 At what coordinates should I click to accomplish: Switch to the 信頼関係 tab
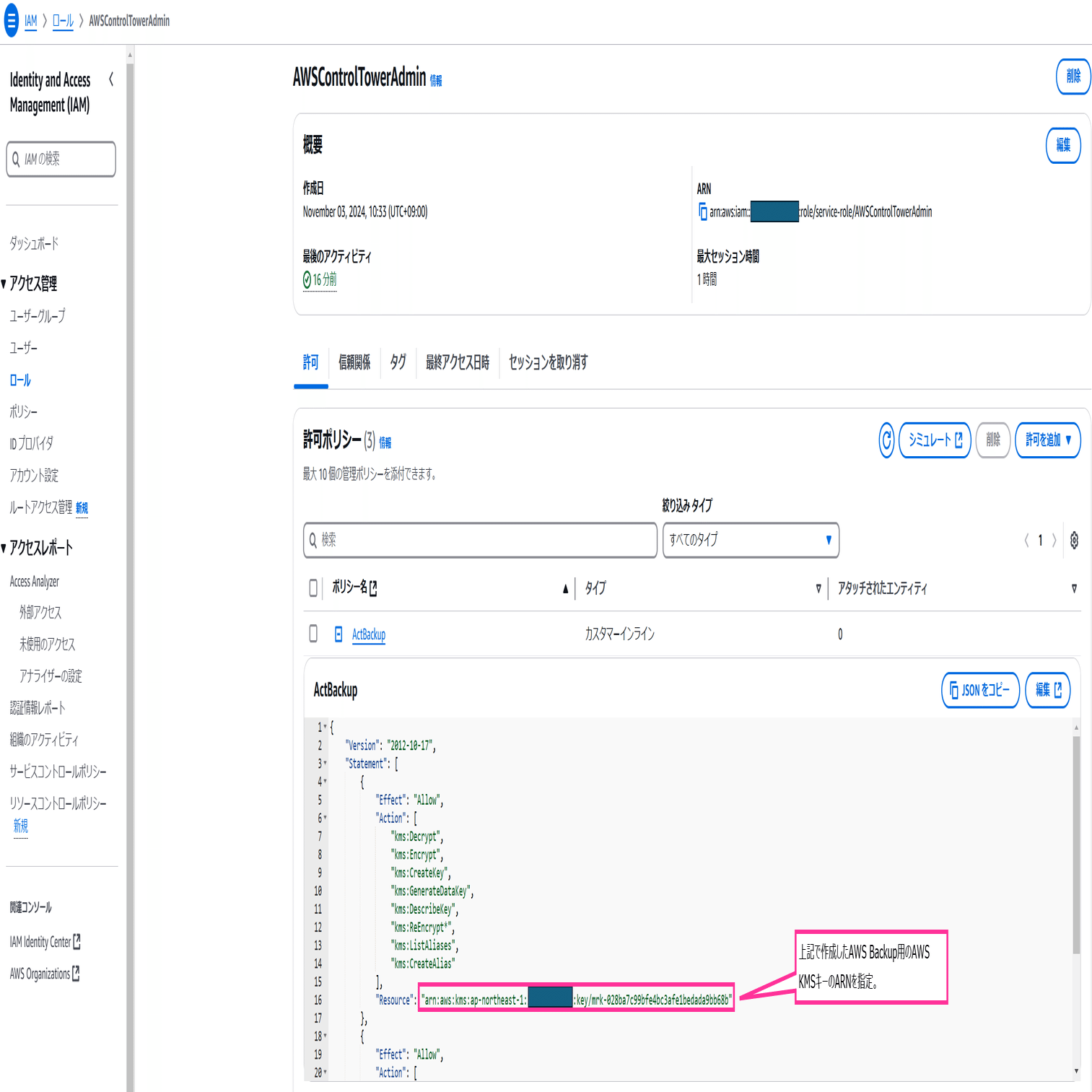(355, 362)
